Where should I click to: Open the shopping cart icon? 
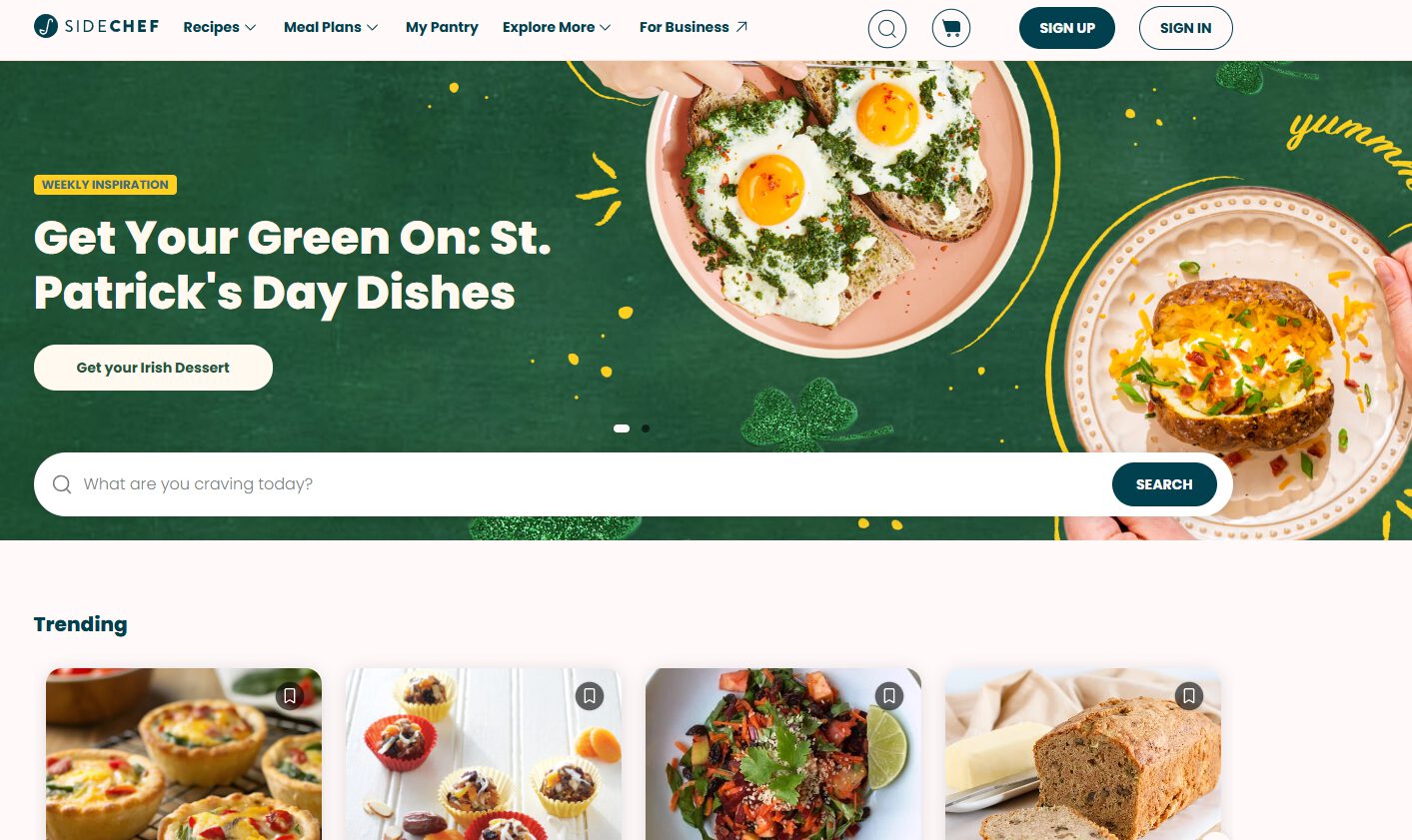coord(951,28)
